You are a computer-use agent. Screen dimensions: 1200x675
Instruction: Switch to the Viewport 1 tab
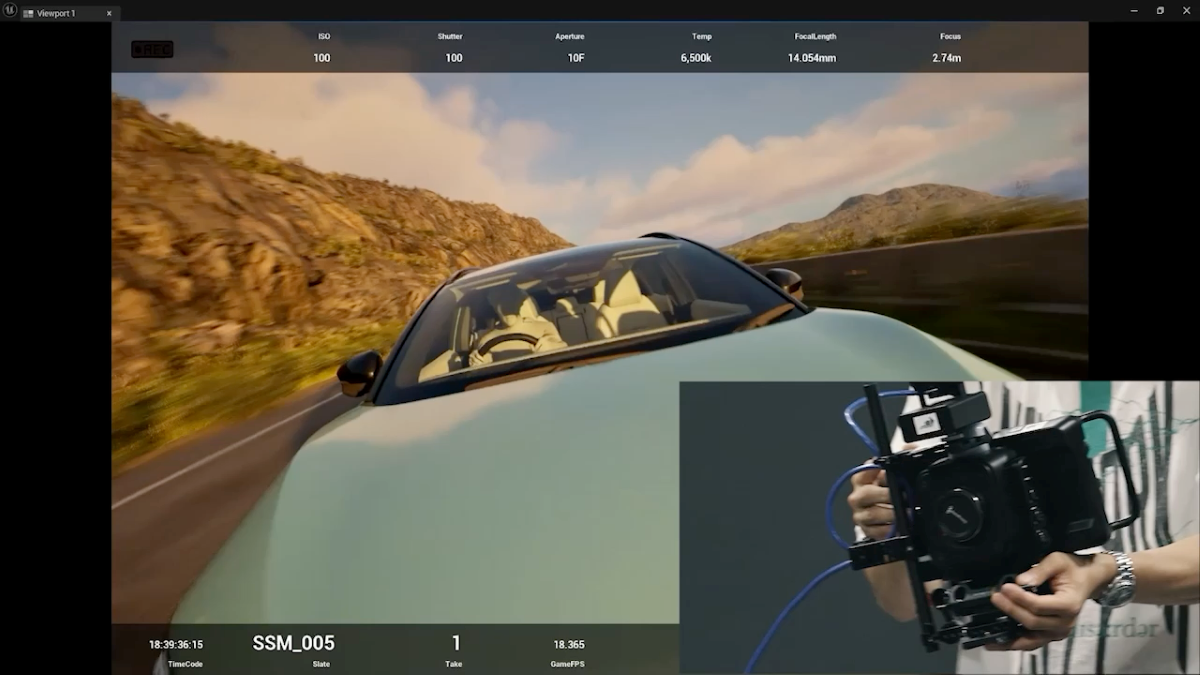click(x=58, y=13)
